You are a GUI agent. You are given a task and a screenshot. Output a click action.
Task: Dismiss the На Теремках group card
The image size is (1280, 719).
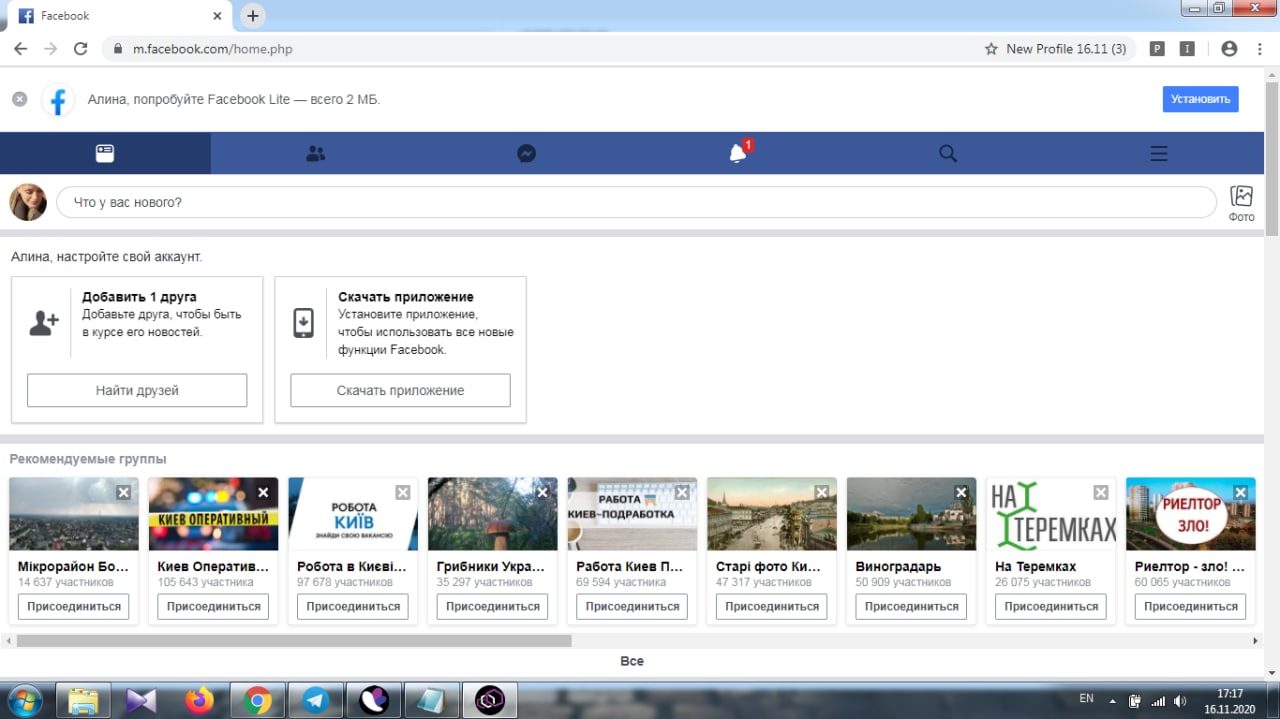1100,492
